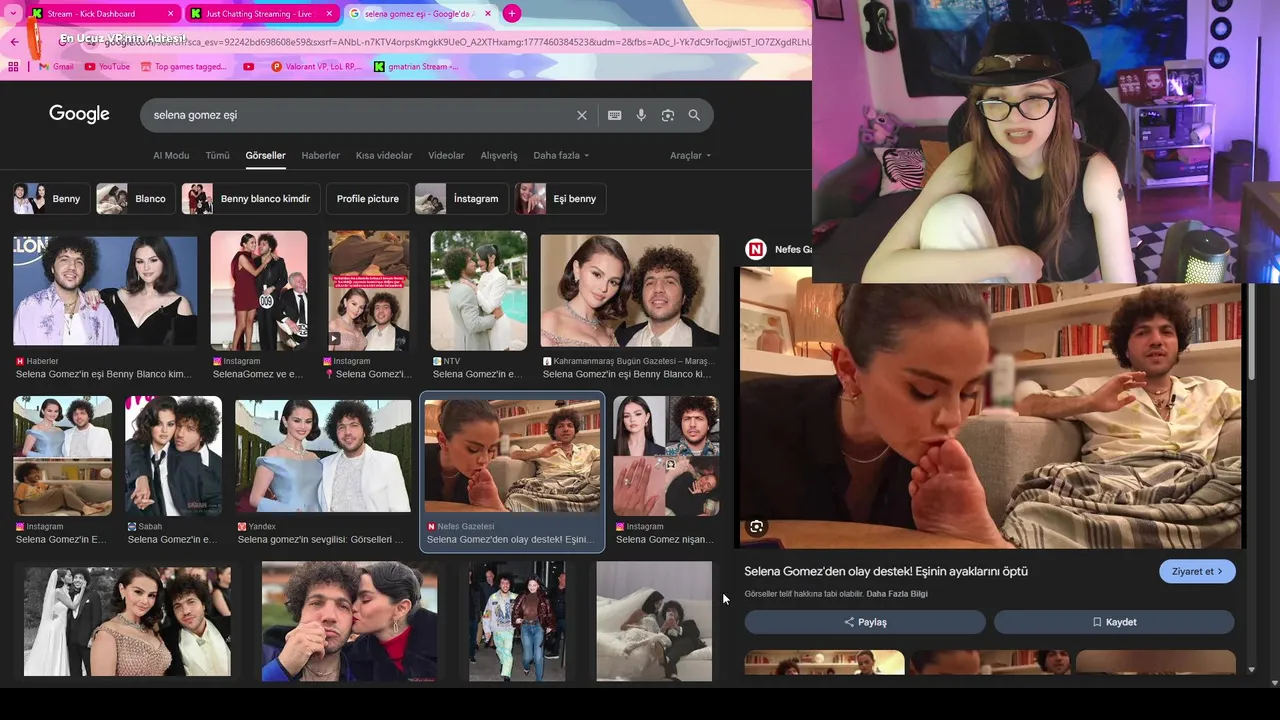Screen dimensions: 1280x720
Task: Switch to 'Stream - Kick Dashboard' tab
Action: (x=92, y=14)
